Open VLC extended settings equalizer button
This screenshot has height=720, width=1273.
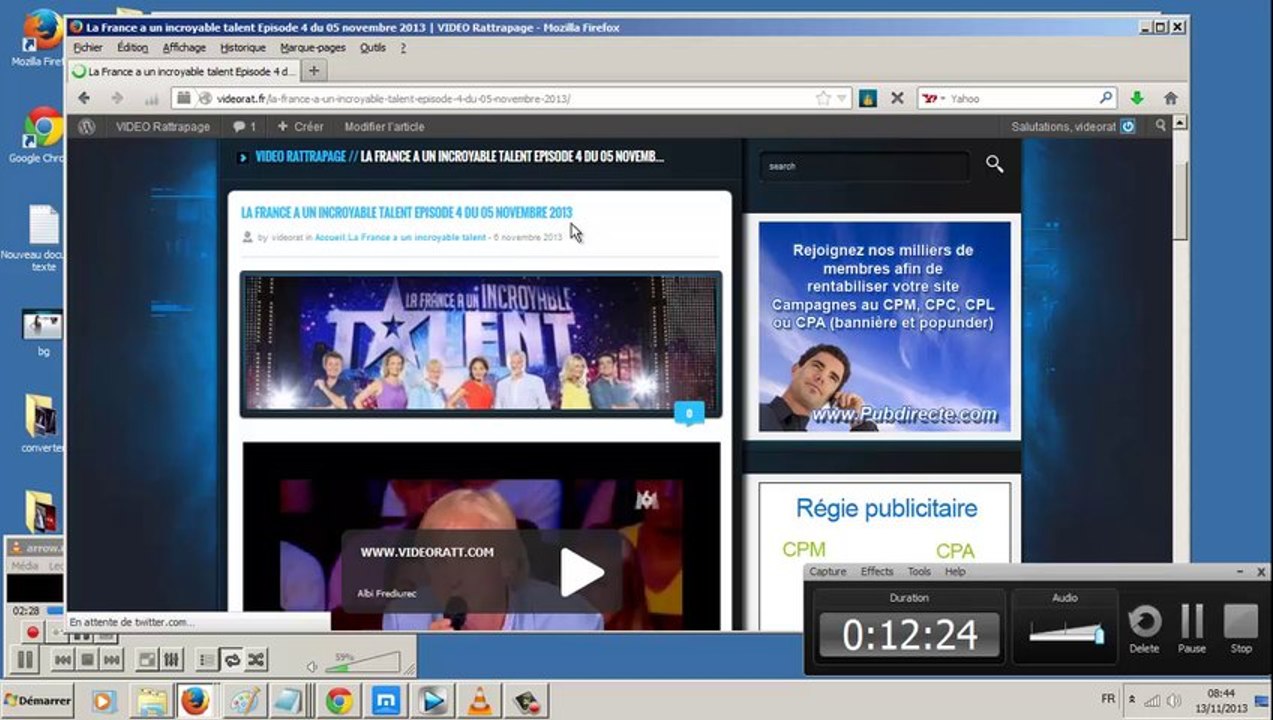171,660
